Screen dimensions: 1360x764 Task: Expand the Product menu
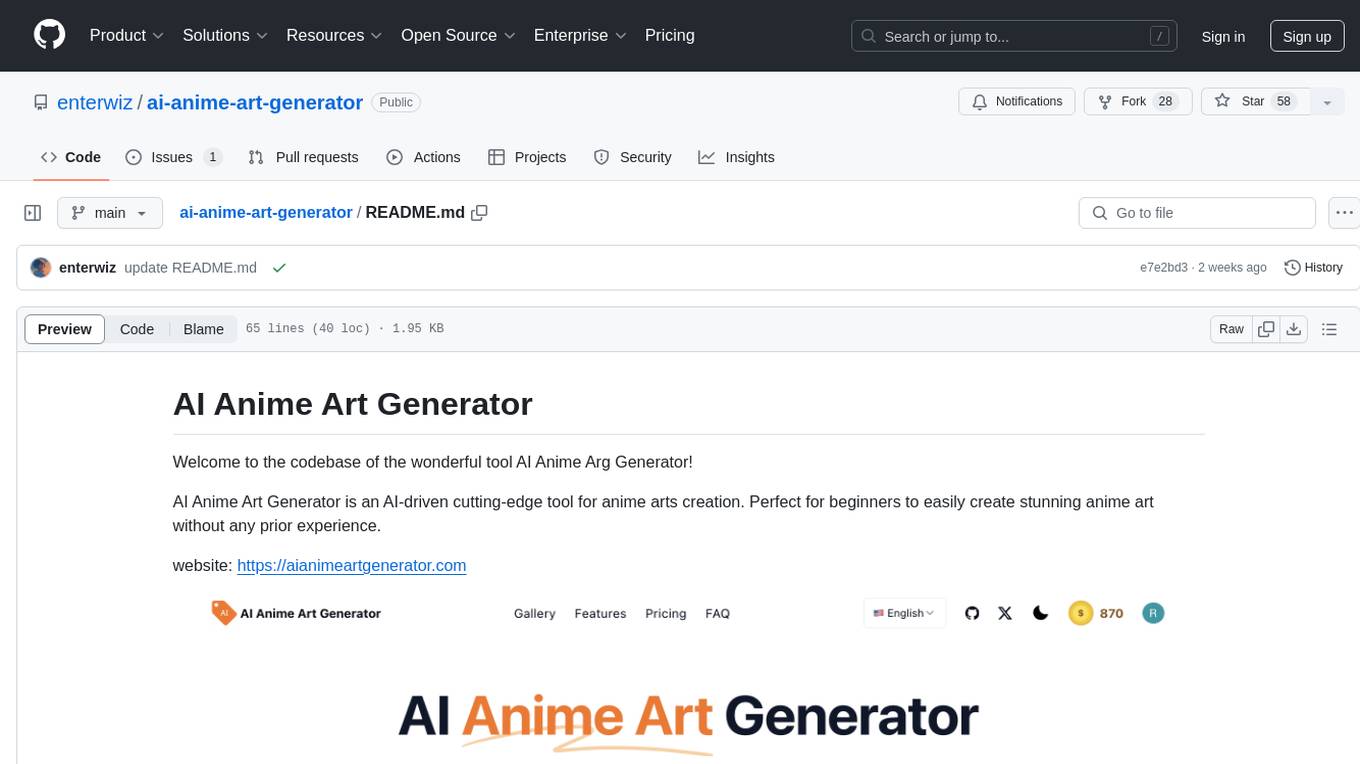(x=127, y=35)
